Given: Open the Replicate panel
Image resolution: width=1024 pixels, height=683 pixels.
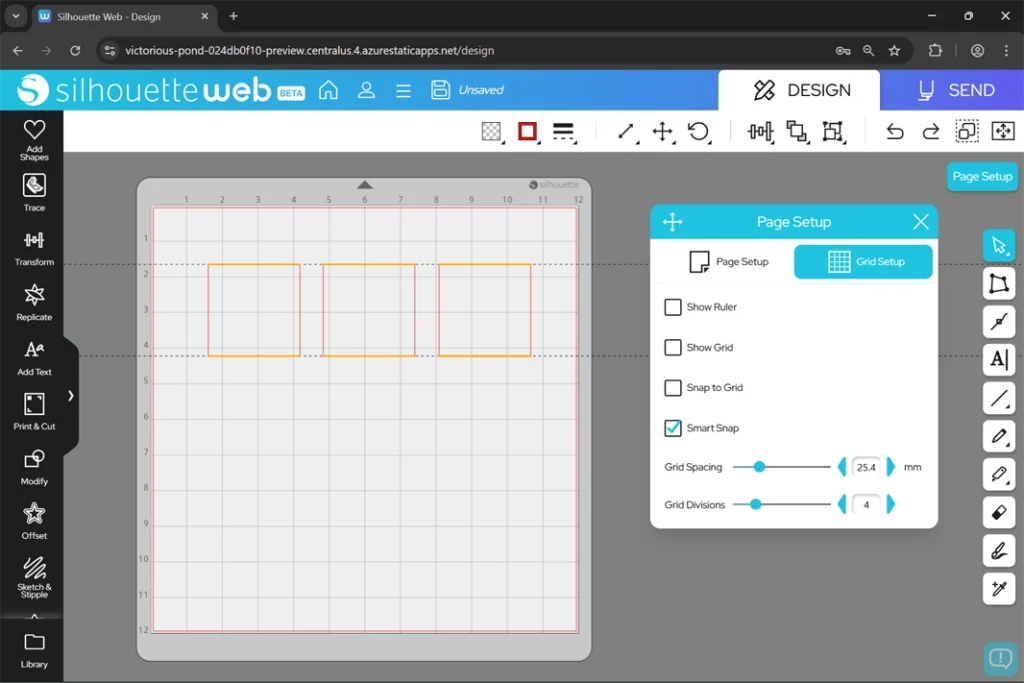Looking at the screenshot, I should pos(34,301).
